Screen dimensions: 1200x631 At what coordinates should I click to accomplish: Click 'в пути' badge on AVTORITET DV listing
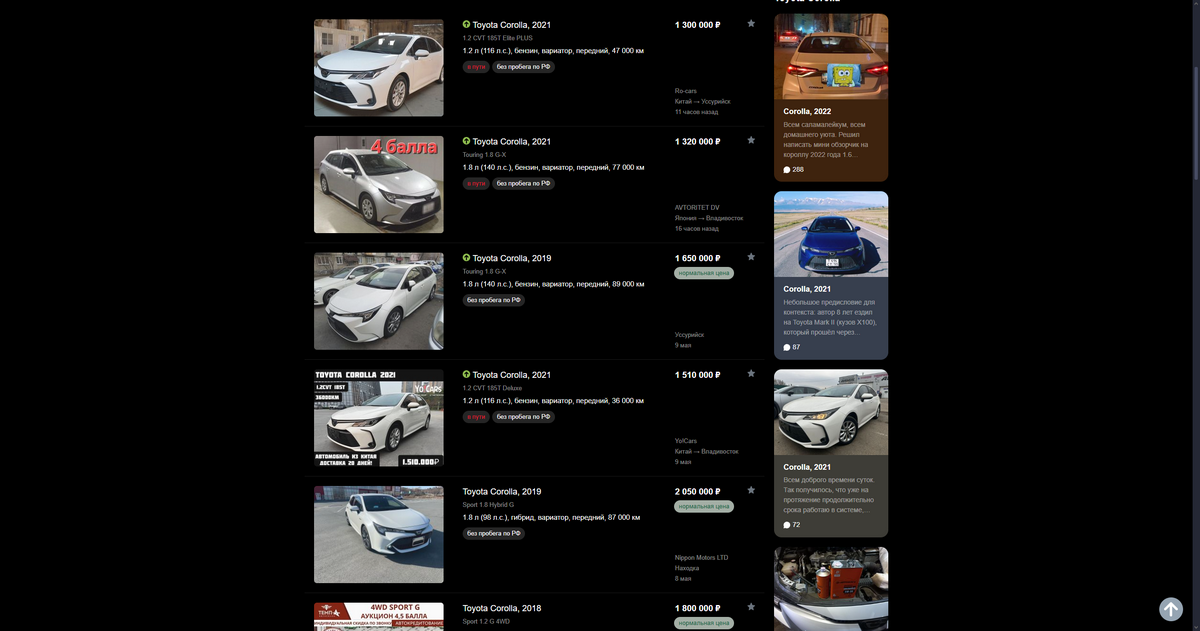coord(476,184)
